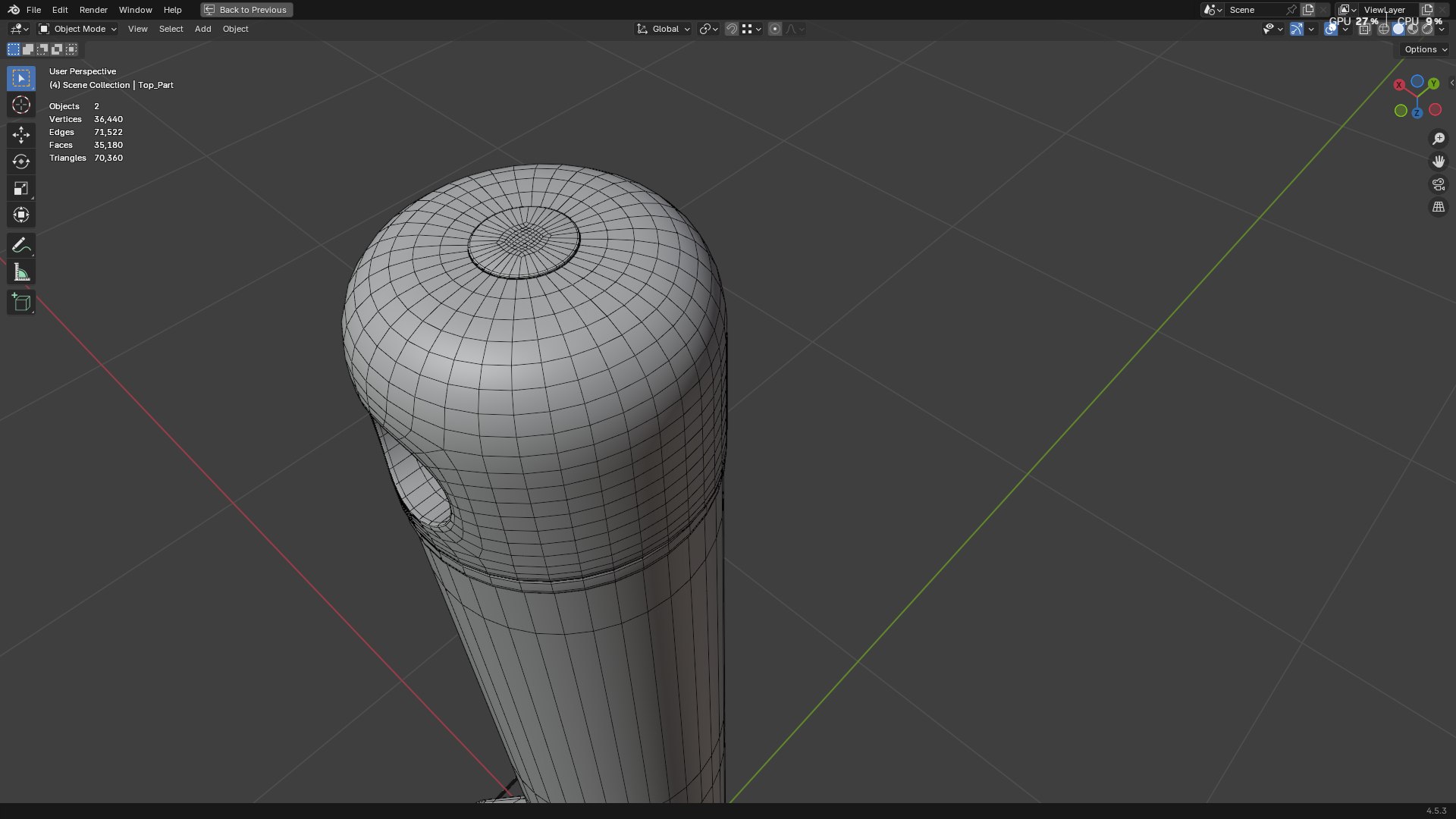
Task: Click the ViewLayer name field
Action: [1389, 10]
